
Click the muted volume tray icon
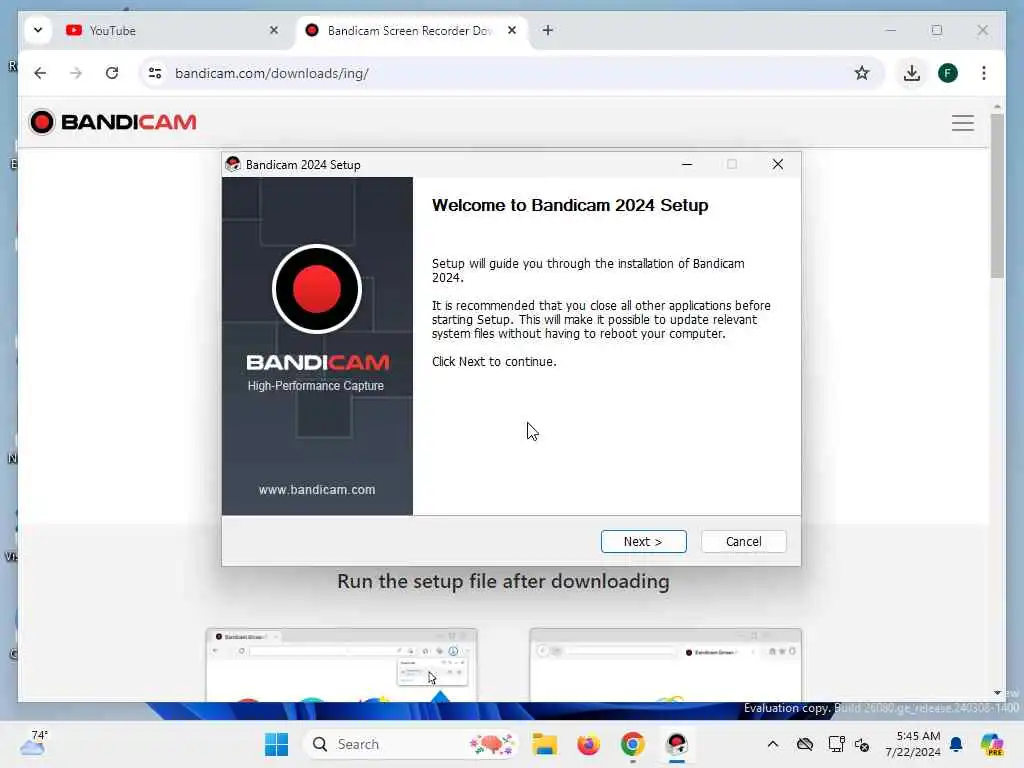click(861, 744)
